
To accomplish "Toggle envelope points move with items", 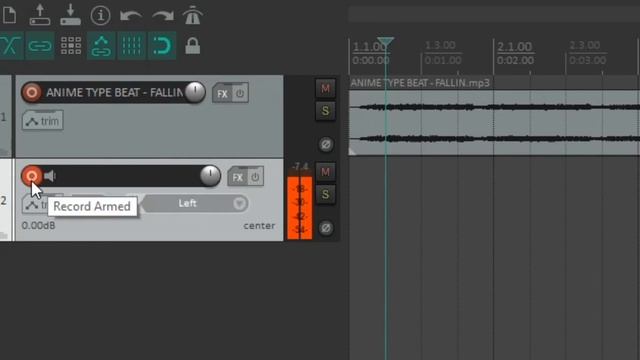I will pos(101,46).
